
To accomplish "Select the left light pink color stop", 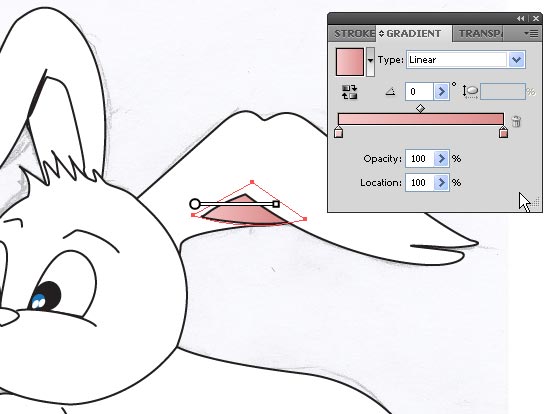I will coord(339,131).
